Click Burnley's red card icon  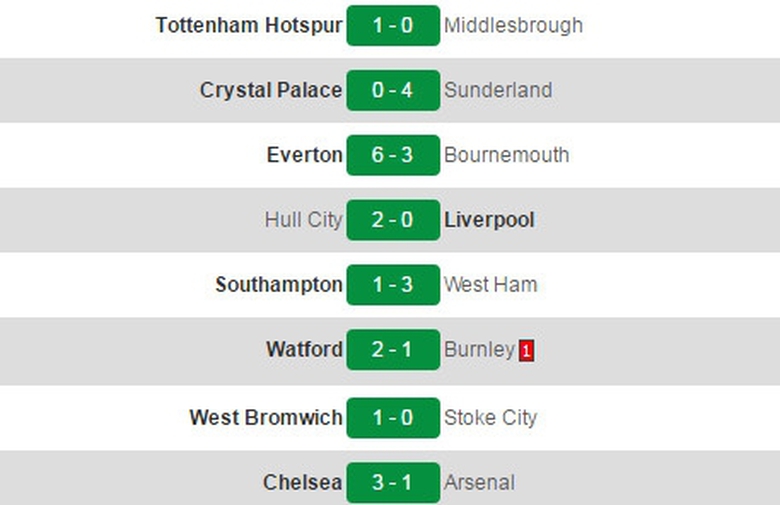526,351
